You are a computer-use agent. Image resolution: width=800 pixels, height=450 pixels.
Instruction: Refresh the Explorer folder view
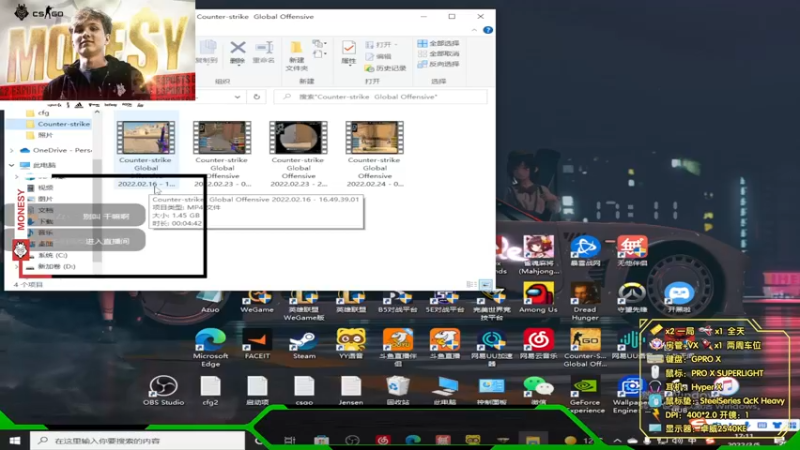257,96
